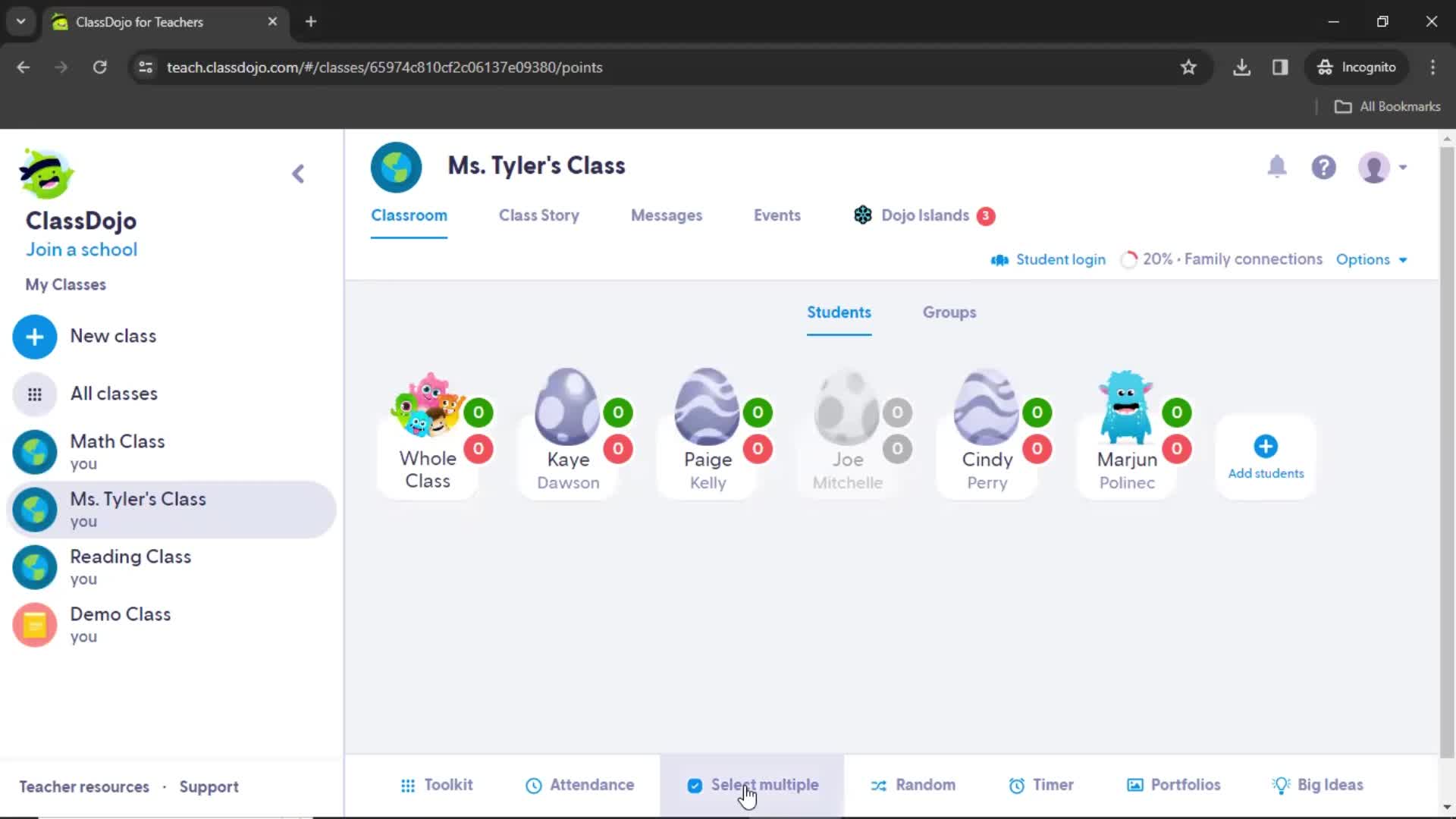The height and width of the screenshot is (819, 1456).
Task: Expand the navigation sidebar toggle
Action: pos(298,173)
